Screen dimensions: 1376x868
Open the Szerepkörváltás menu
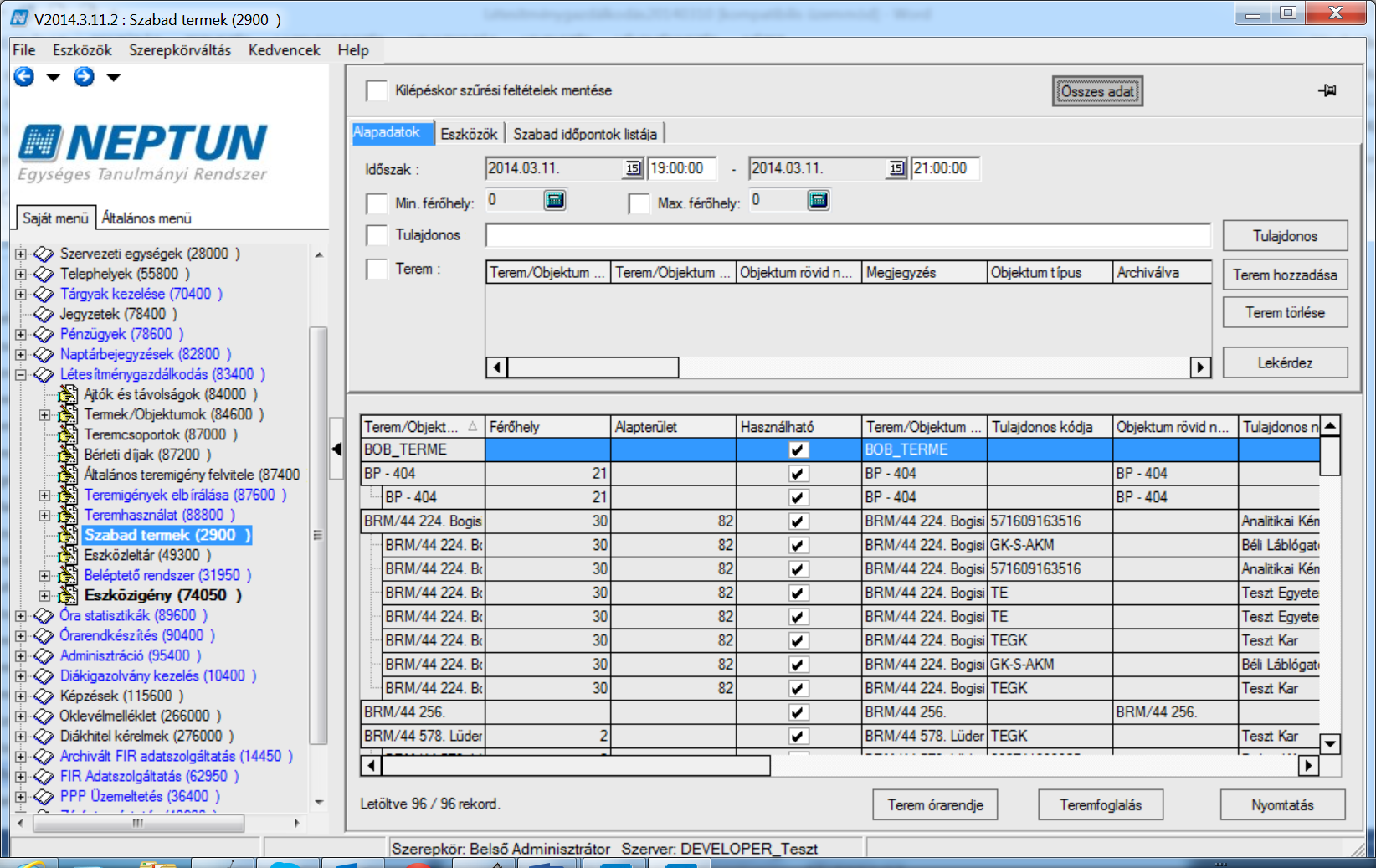coord(180,50)
